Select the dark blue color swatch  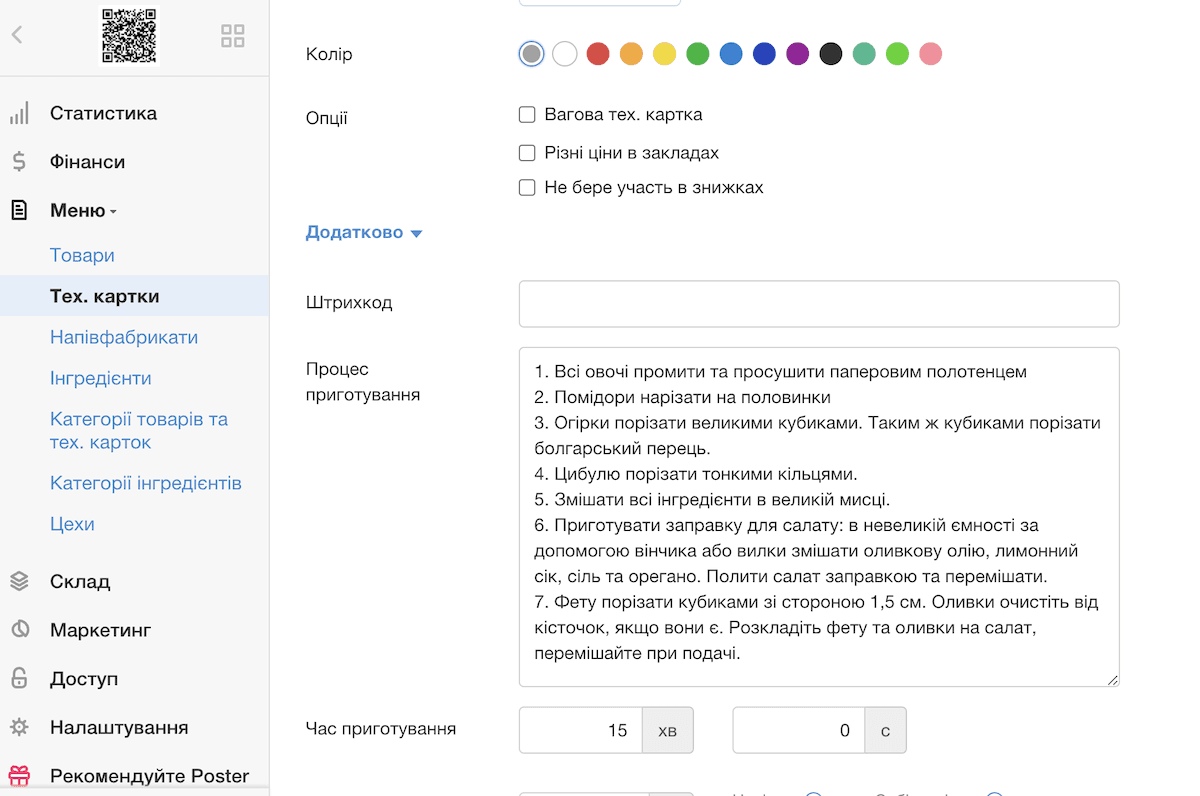point(764,54)
